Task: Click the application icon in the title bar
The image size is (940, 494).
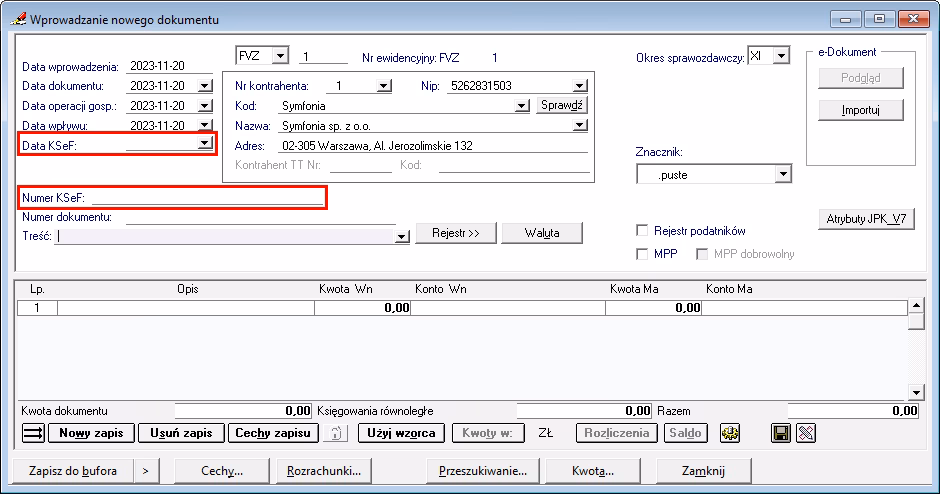Action: pos(19,19)
